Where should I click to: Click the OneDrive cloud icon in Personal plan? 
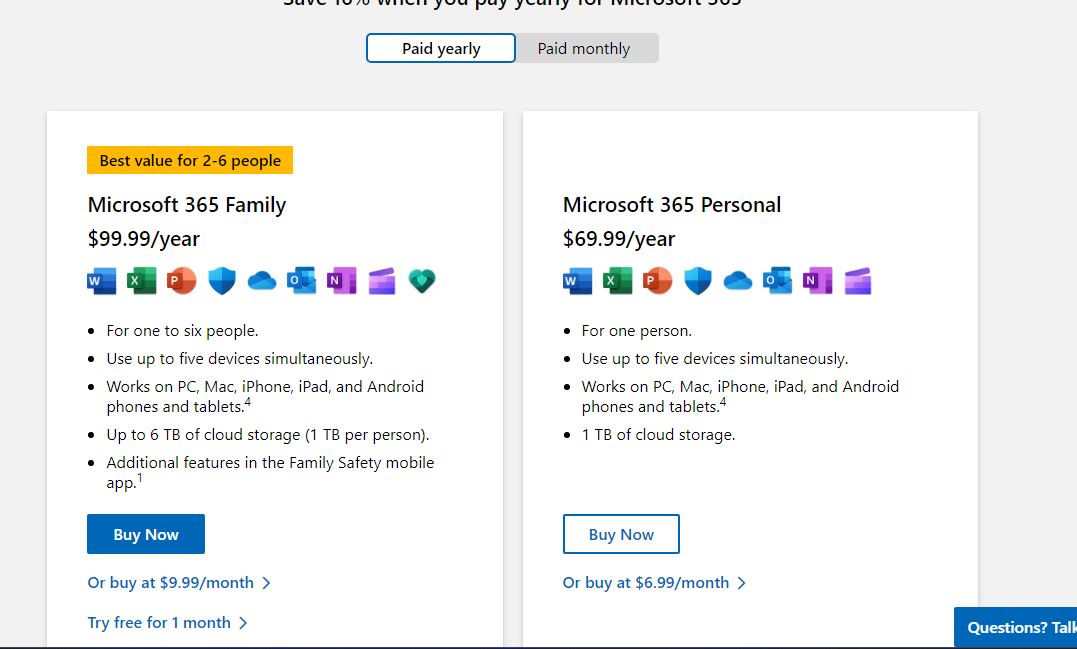click(x=737, y=281)
